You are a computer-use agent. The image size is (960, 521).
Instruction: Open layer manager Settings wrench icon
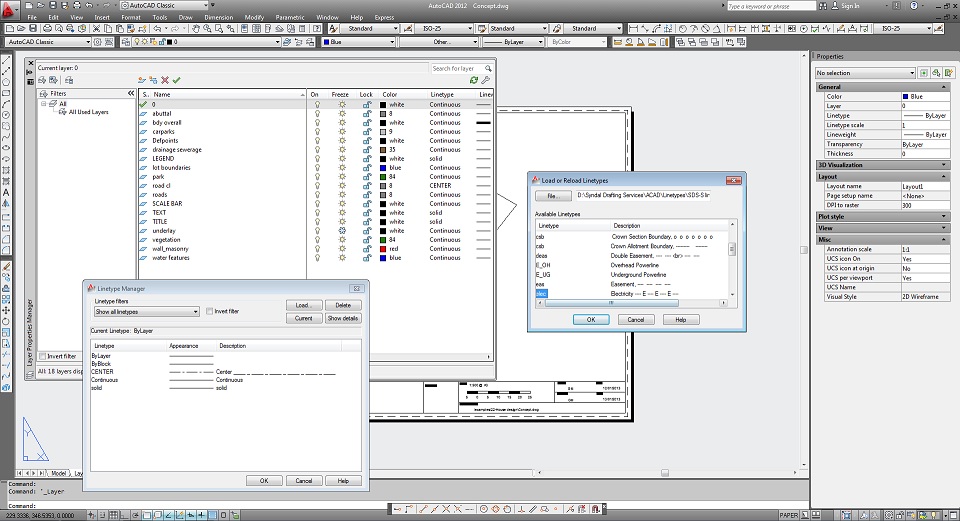click(x=486, y=80)
